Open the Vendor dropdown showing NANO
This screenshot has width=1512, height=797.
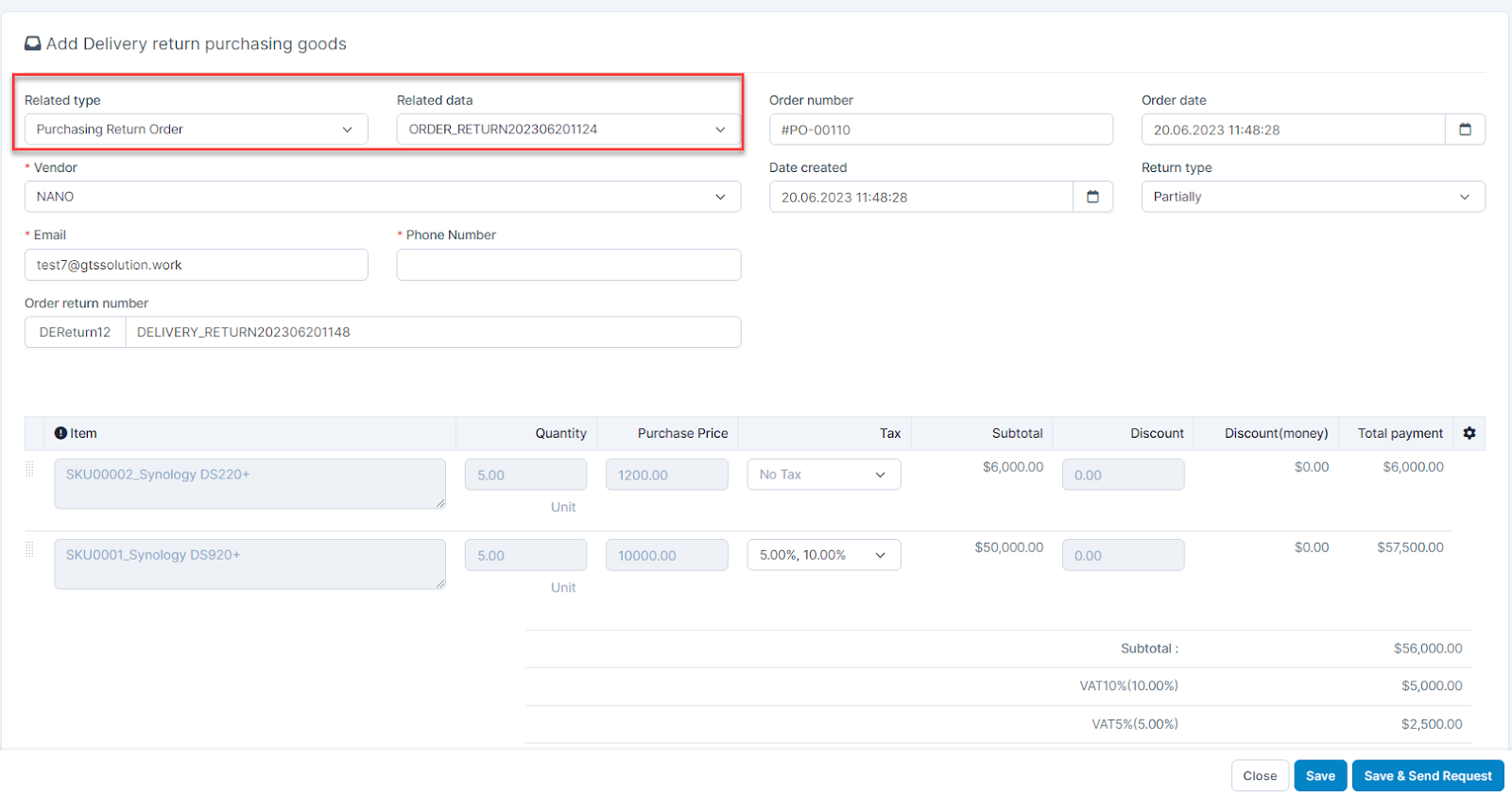pyautogui.click(x=382, y=197)
